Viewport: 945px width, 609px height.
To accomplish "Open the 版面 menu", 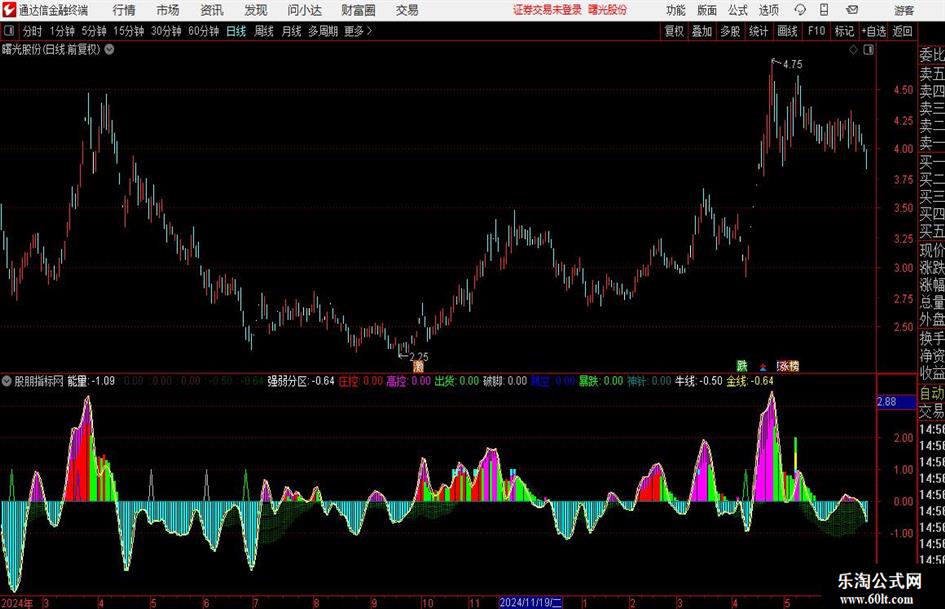I will click(706, 10).
